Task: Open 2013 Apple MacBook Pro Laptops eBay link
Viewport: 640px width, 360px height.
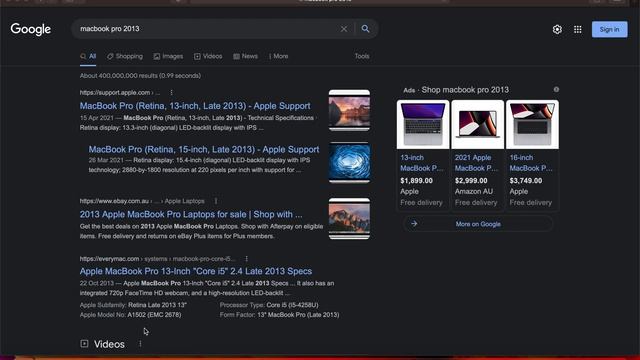Action: click(191, 214)
